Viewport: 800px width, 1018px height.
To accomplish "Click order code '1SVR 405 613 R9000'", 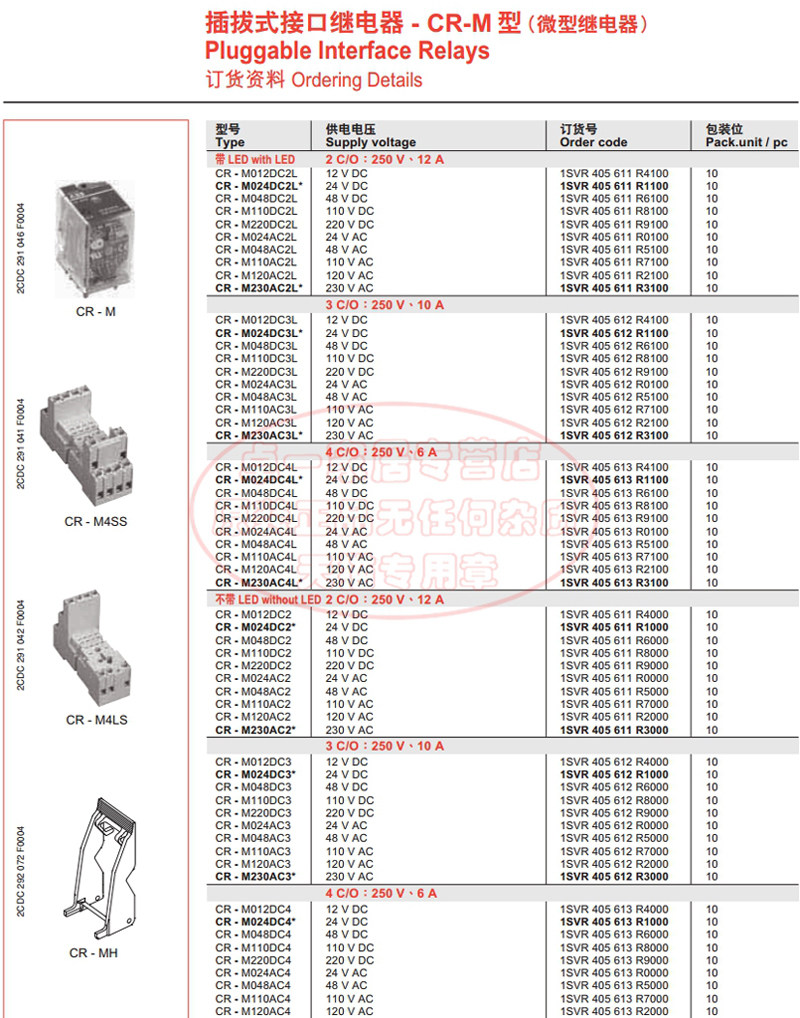I will tap(614, 960).
